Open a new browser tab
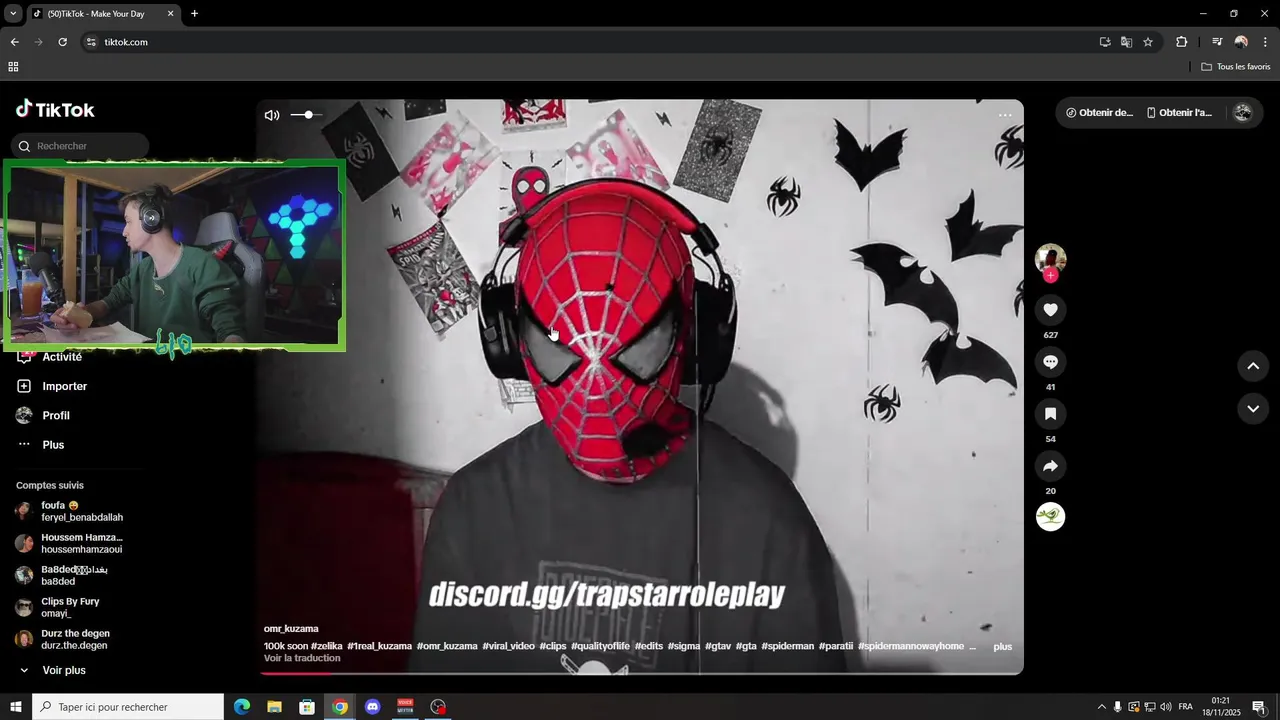The height and width of the screenshot is (720, 1280). click(x=194, y=14)
